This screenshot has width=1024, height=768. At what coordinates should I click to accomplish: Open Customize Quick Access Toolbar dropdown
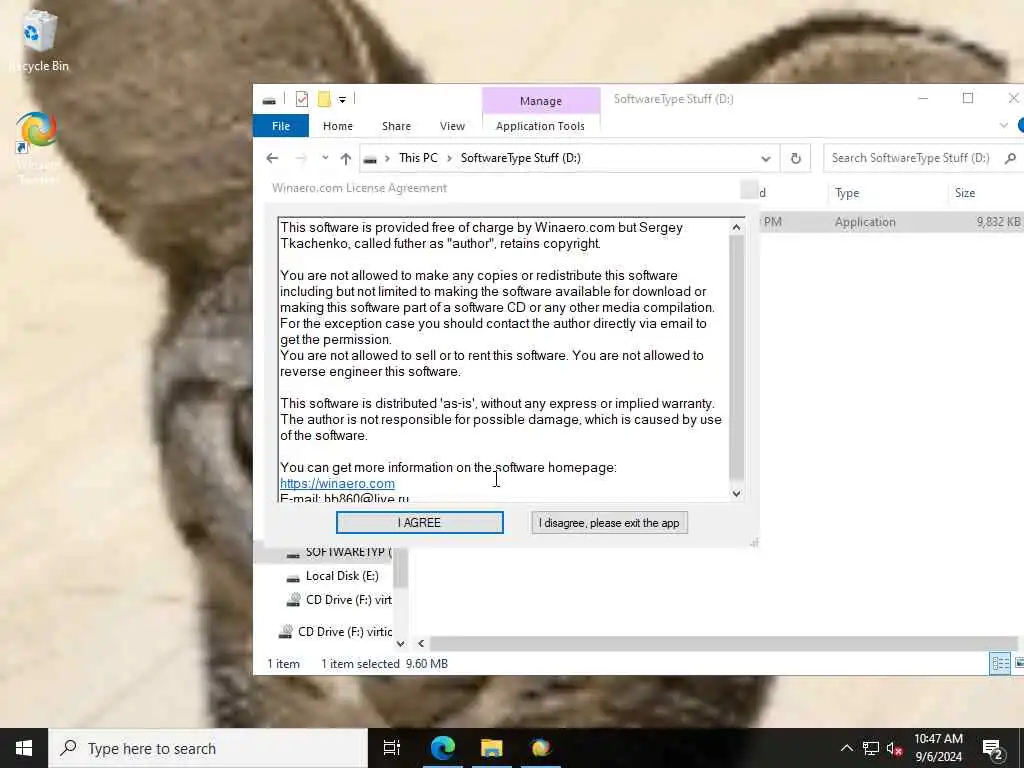pos(342,100)
